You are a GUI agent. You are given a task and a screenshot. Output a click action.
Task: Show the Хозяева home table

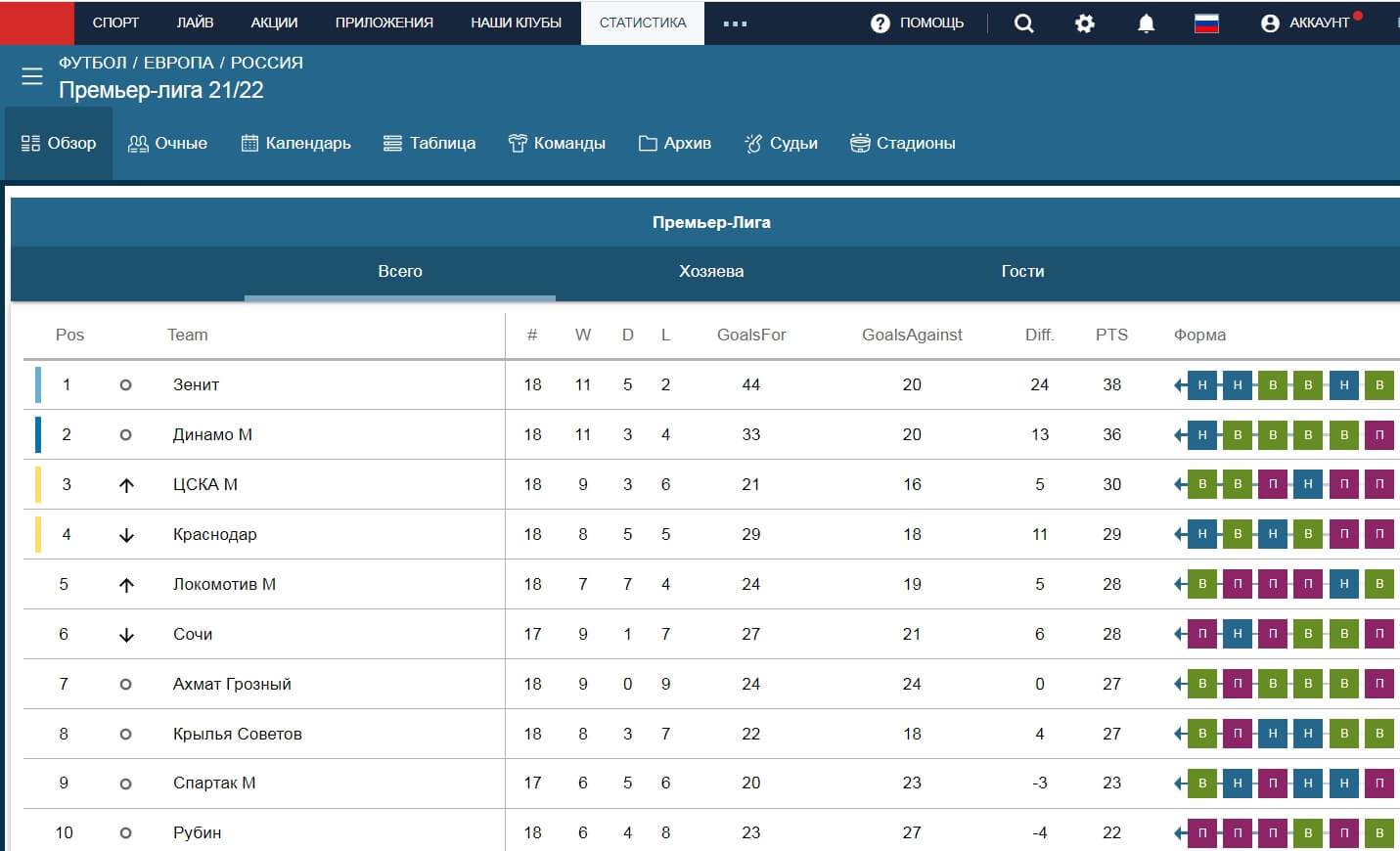[x=711, y=272]
